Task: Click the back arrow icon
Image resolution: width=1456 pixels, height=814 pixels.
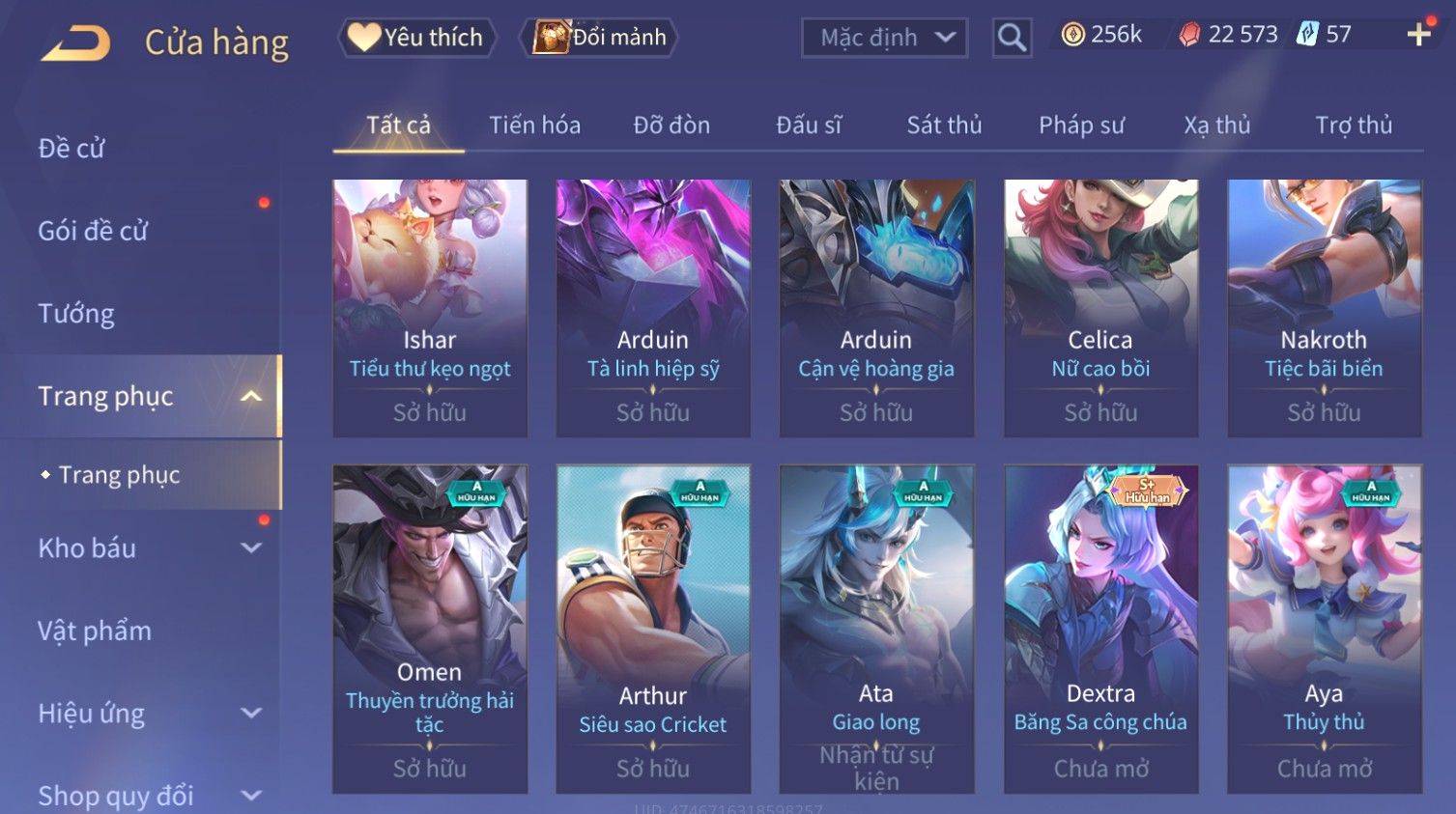Action: 75,43
